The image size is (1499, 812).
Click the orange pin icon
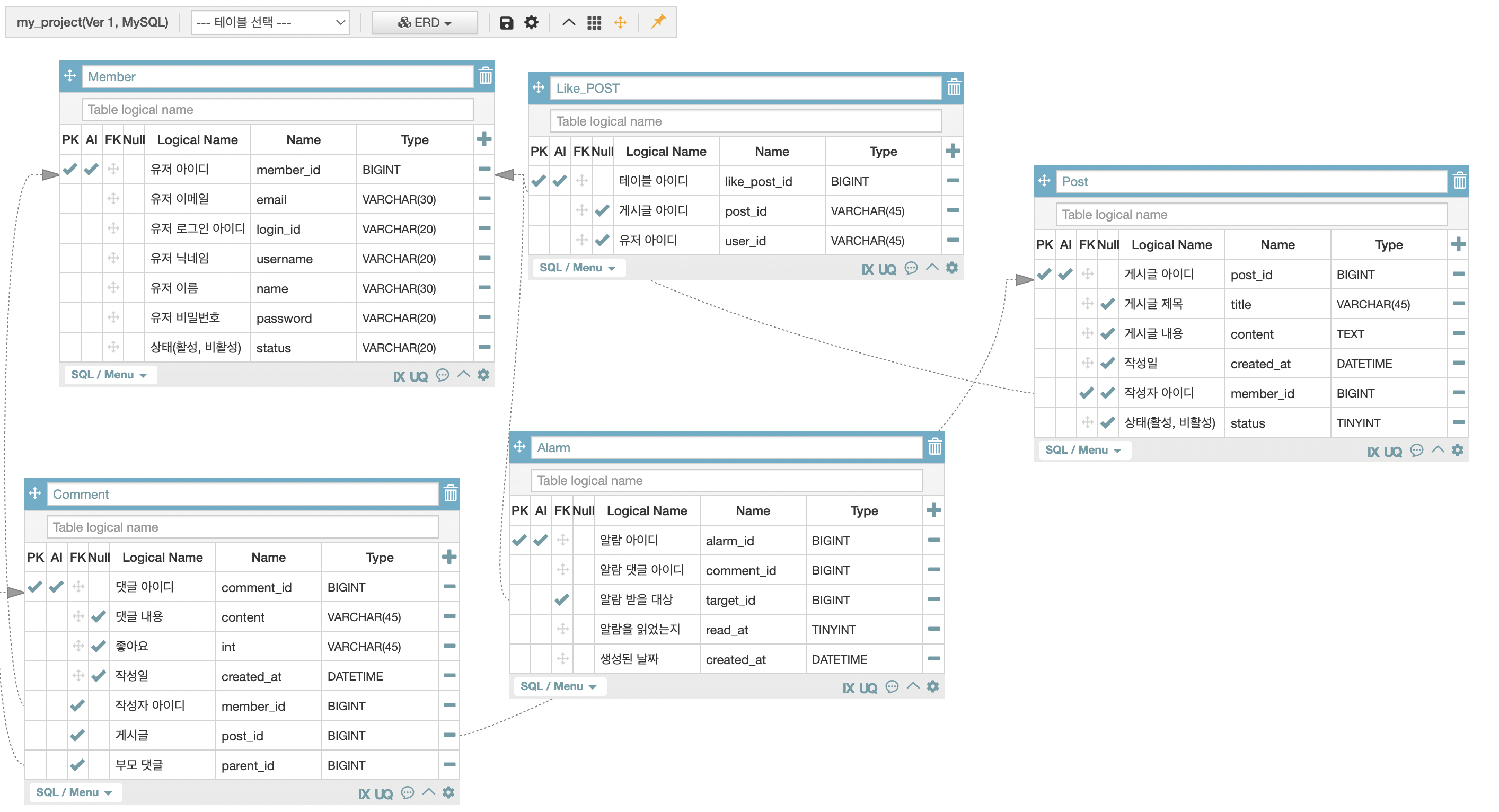pyautogui.click(x=658, y=22)
